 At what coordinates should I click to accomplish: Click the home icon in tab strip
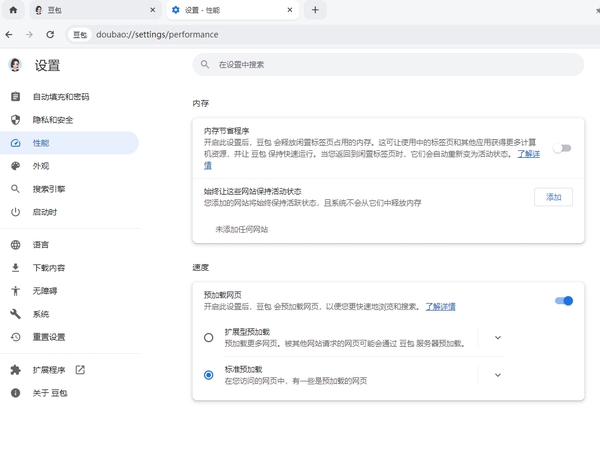(x=13, y=10)
